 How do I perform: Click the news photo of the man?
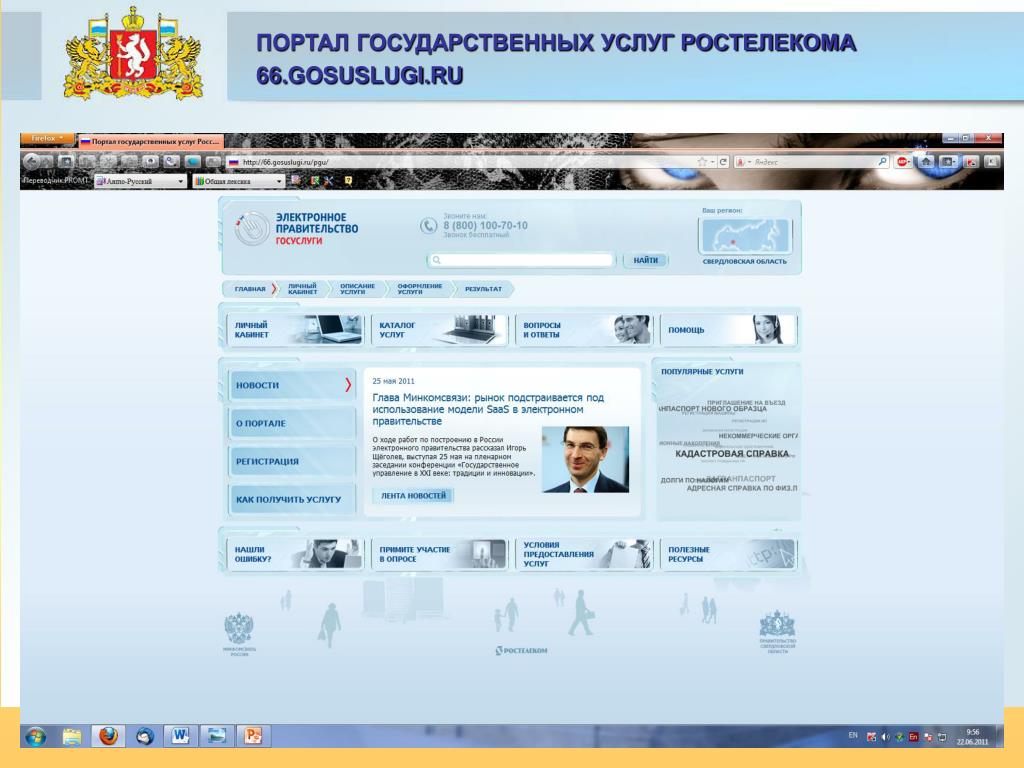click(x=585, y=460)
